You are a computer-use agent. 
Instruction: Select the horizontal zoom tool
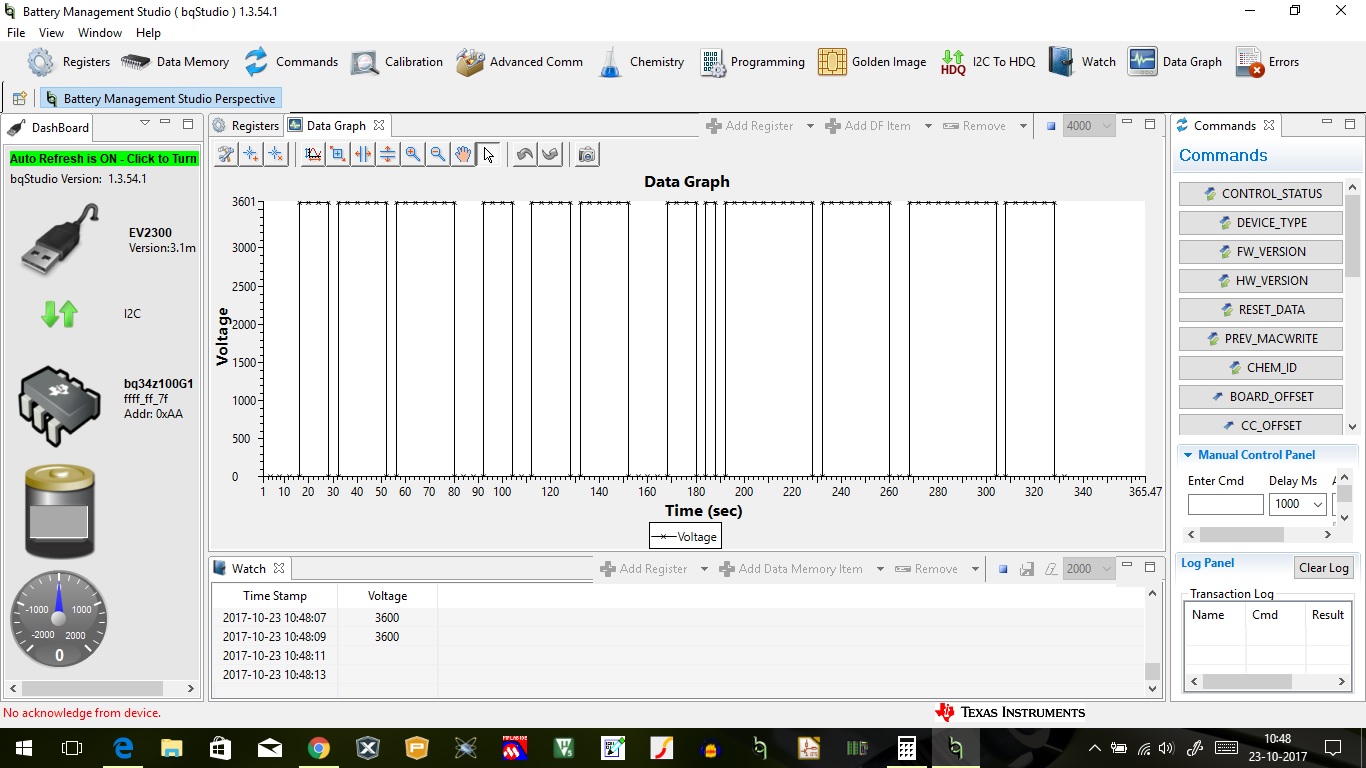pos(363,154)
